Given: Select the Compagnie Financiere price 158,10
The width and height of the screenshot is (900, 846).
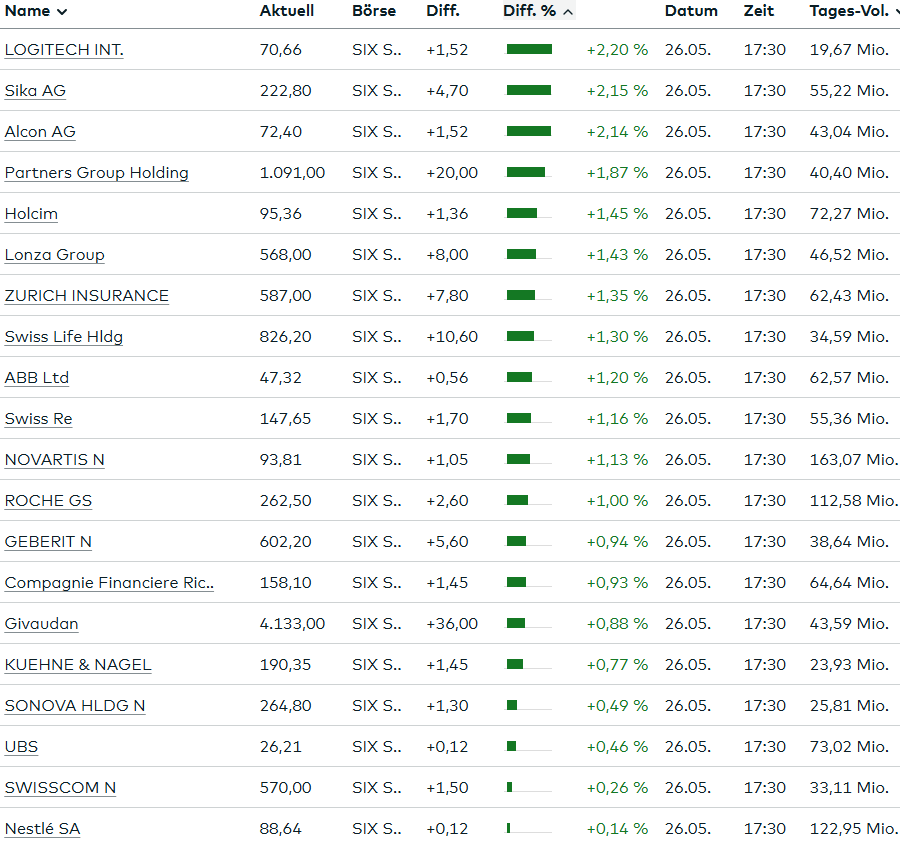Looking at the screenshot, I should click(285, 583).
